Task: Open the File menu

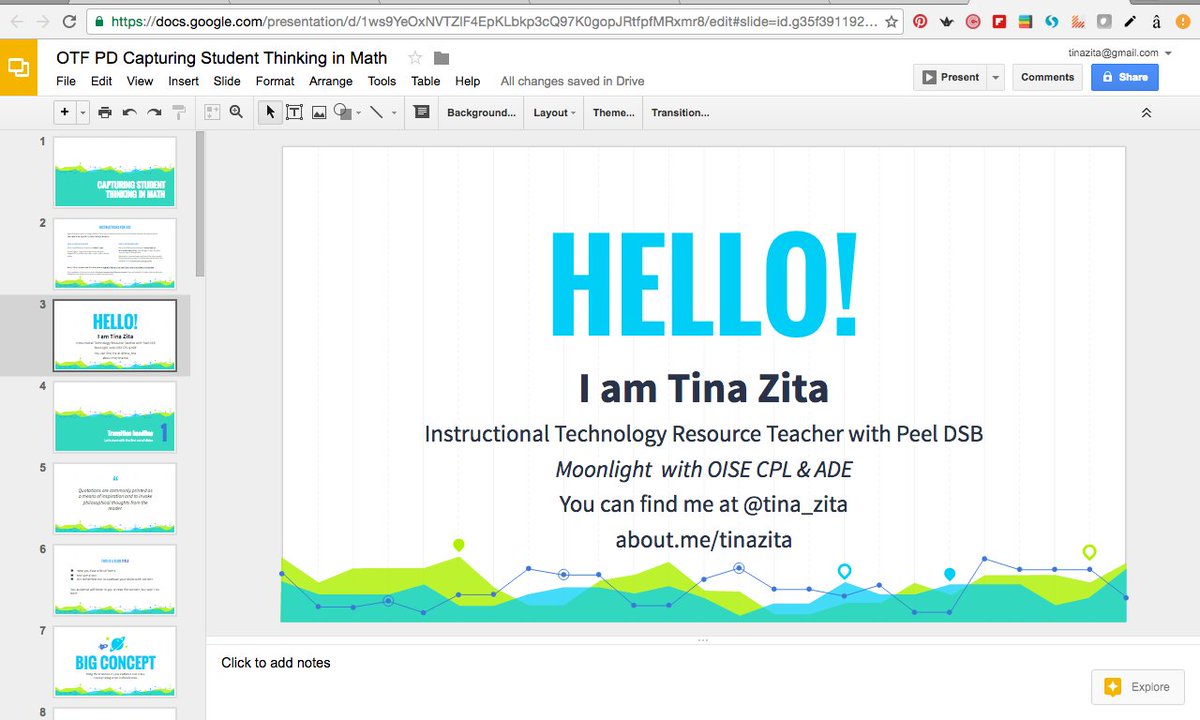Action: pos(66,81)
